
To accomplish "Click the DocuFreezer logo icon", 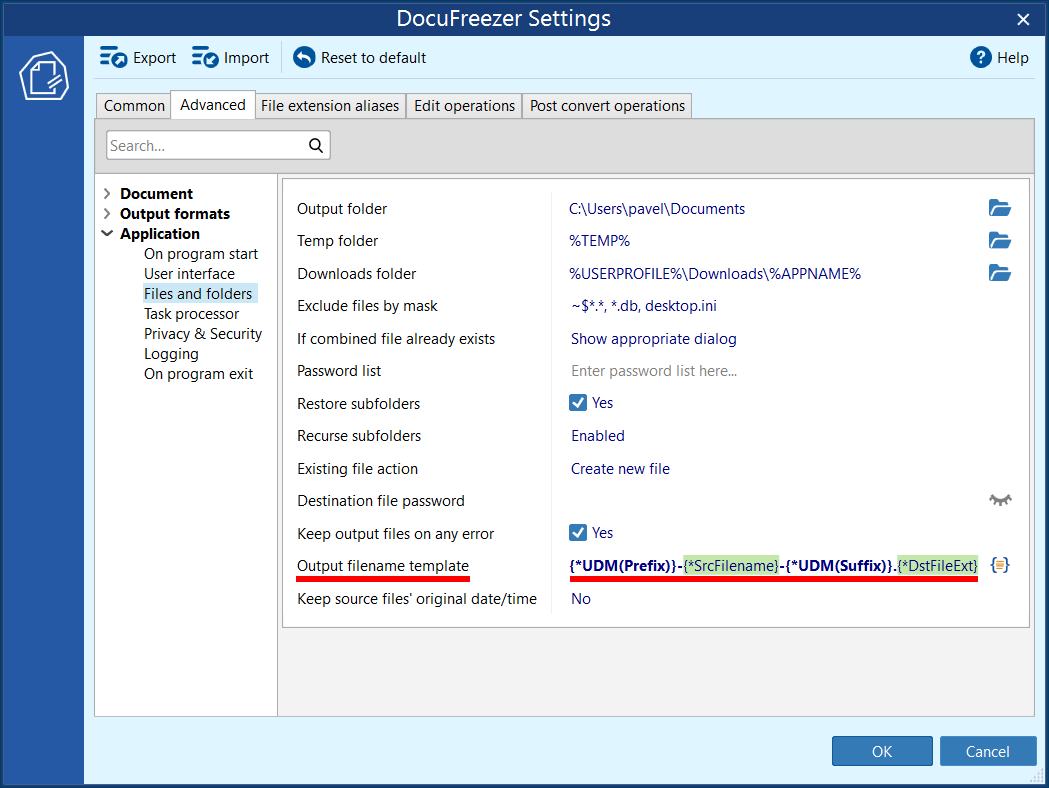I will tap(43, 76).
